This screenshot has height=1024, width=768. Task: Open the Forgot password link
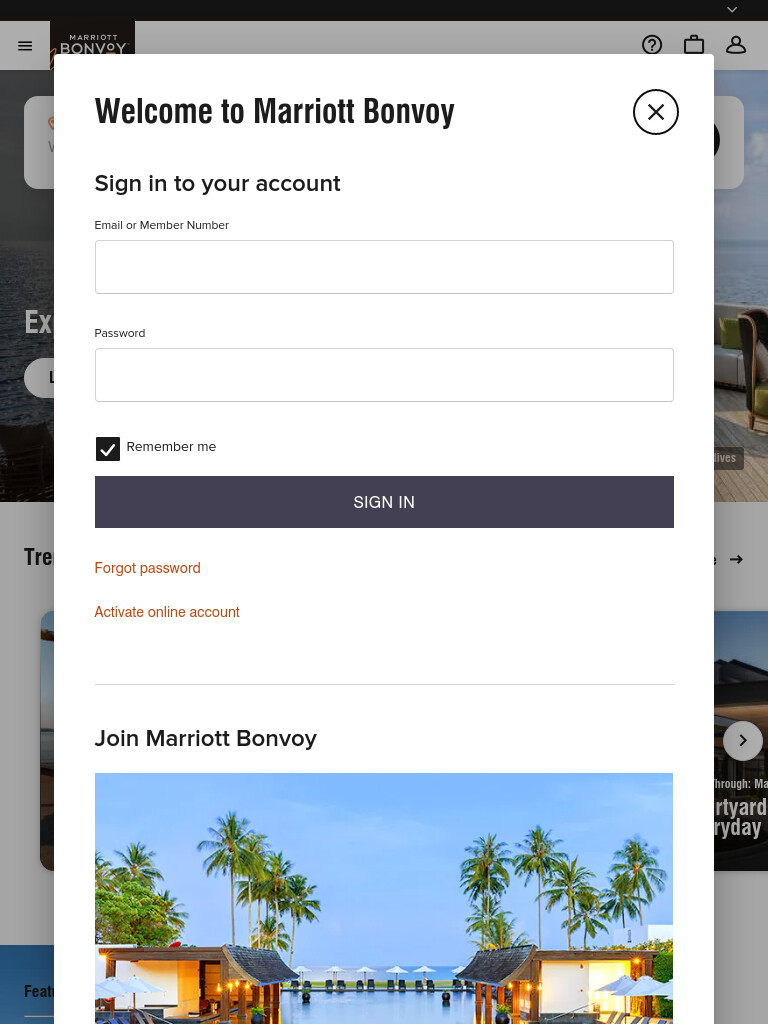148,568
